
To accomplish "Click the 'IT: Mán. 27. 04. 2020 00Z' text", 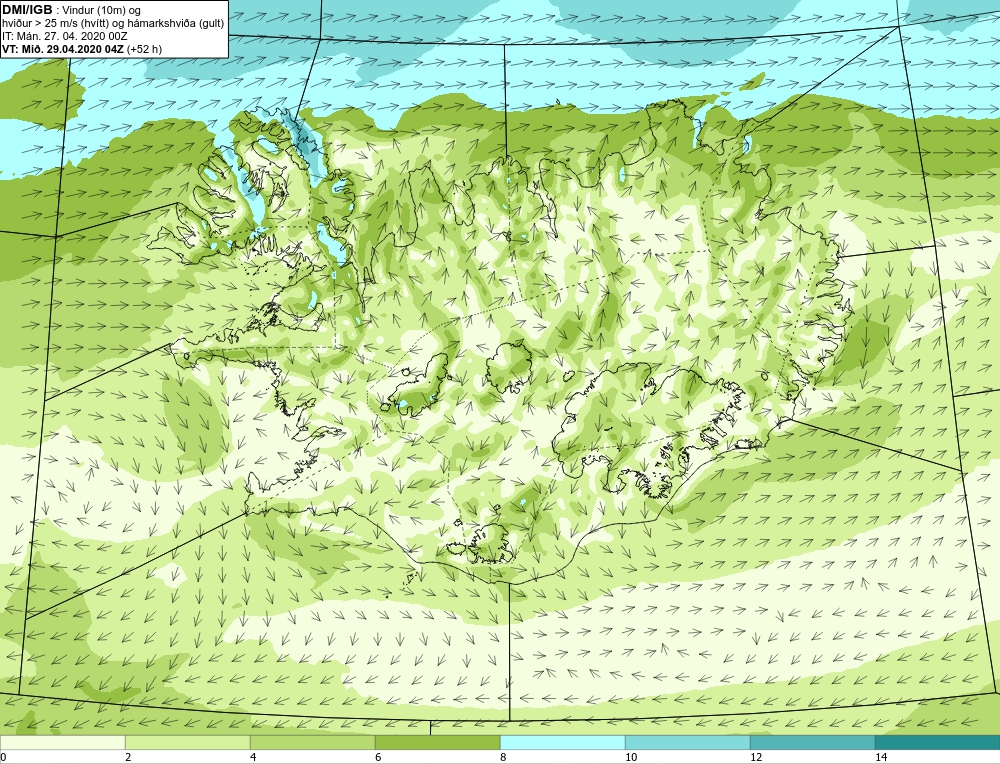I will click(65, 36).
